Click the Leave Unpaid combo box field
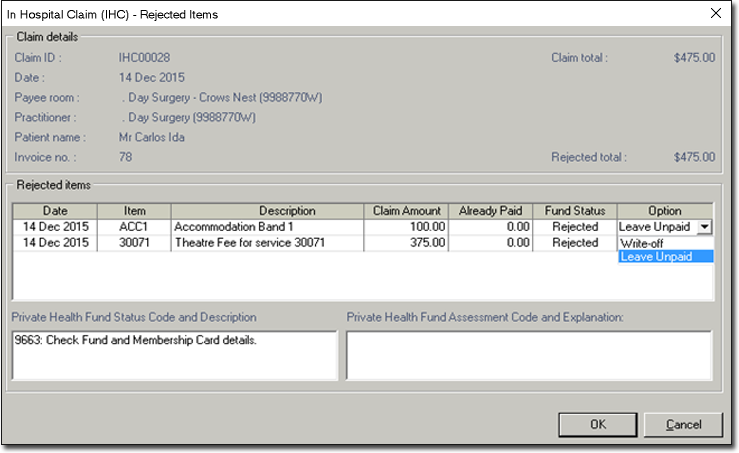 (657, 227)
